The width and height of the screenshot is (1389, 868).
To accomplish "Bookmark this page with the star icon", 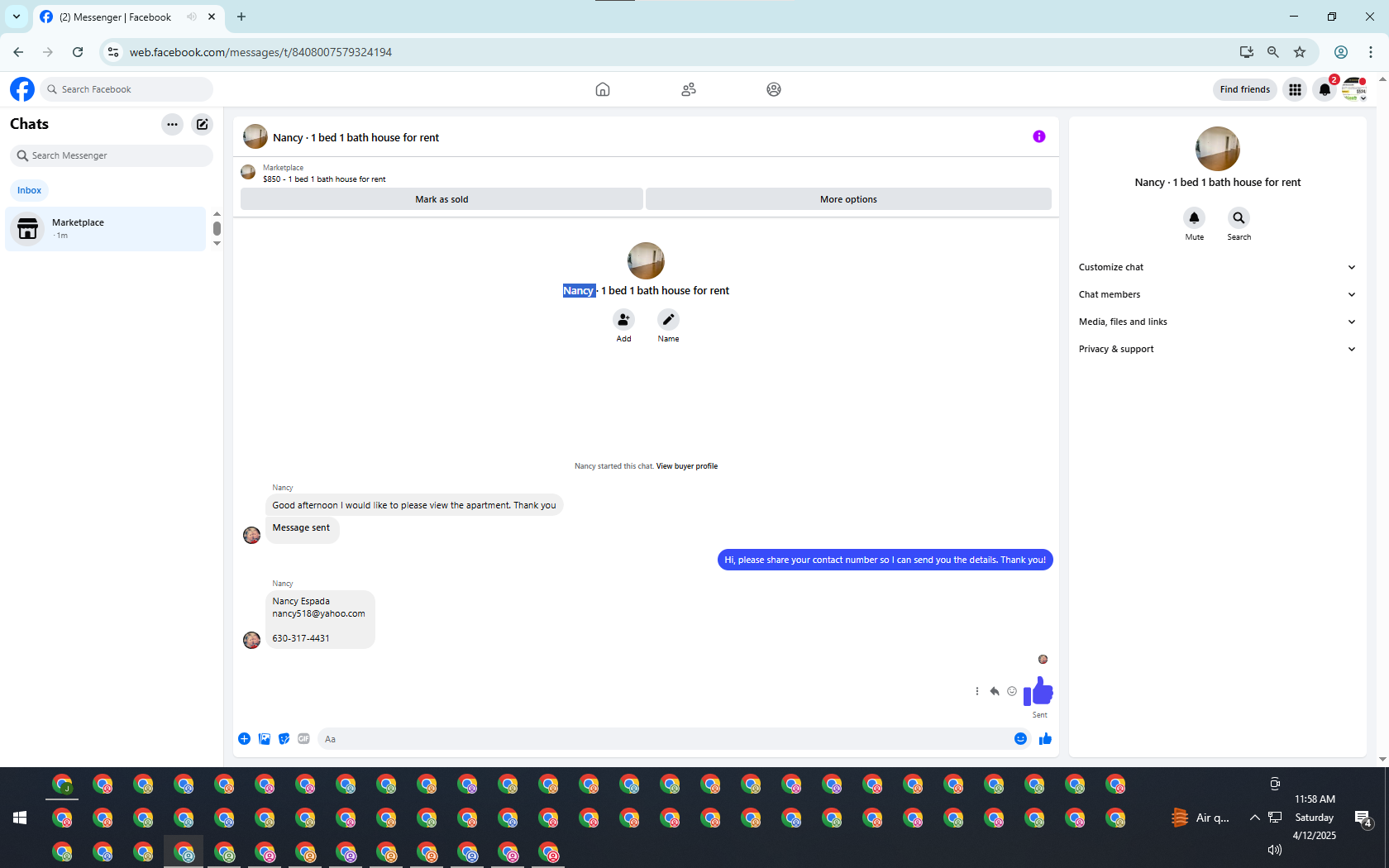I will (x=1300, y=52).
